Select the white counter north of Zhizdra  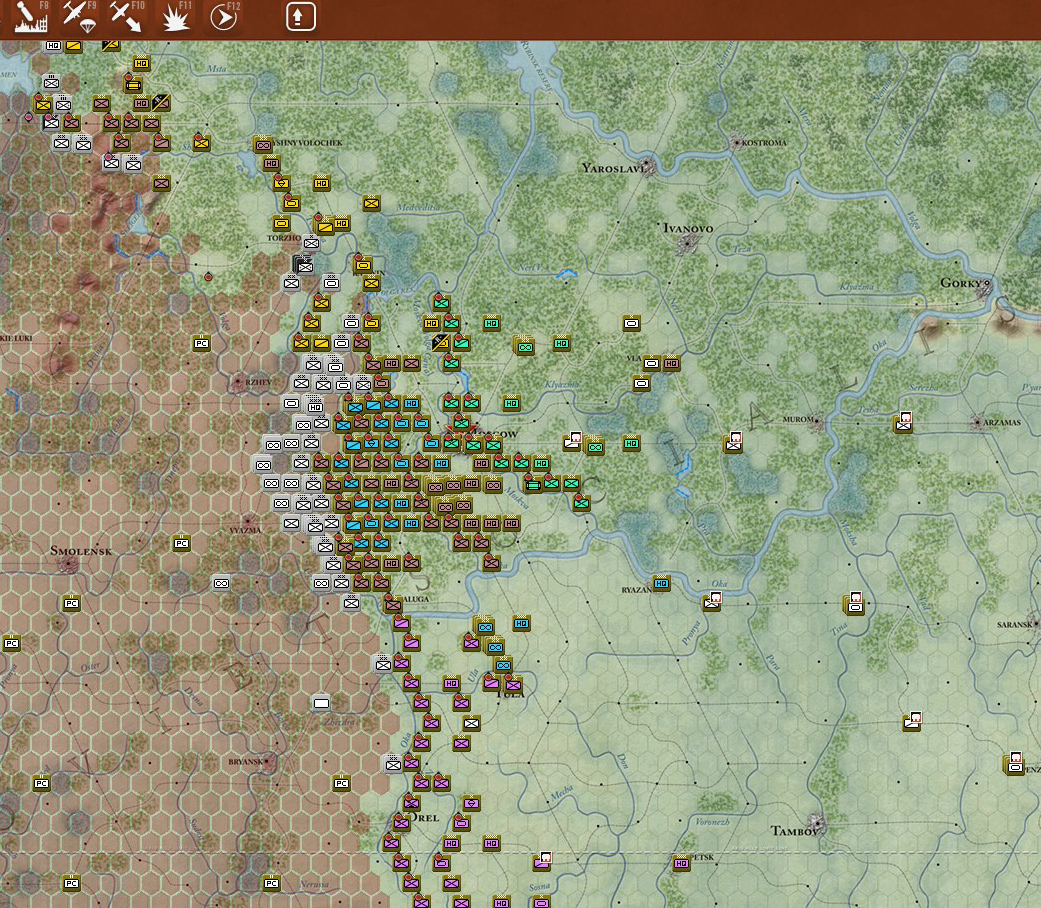click(321, 703)
